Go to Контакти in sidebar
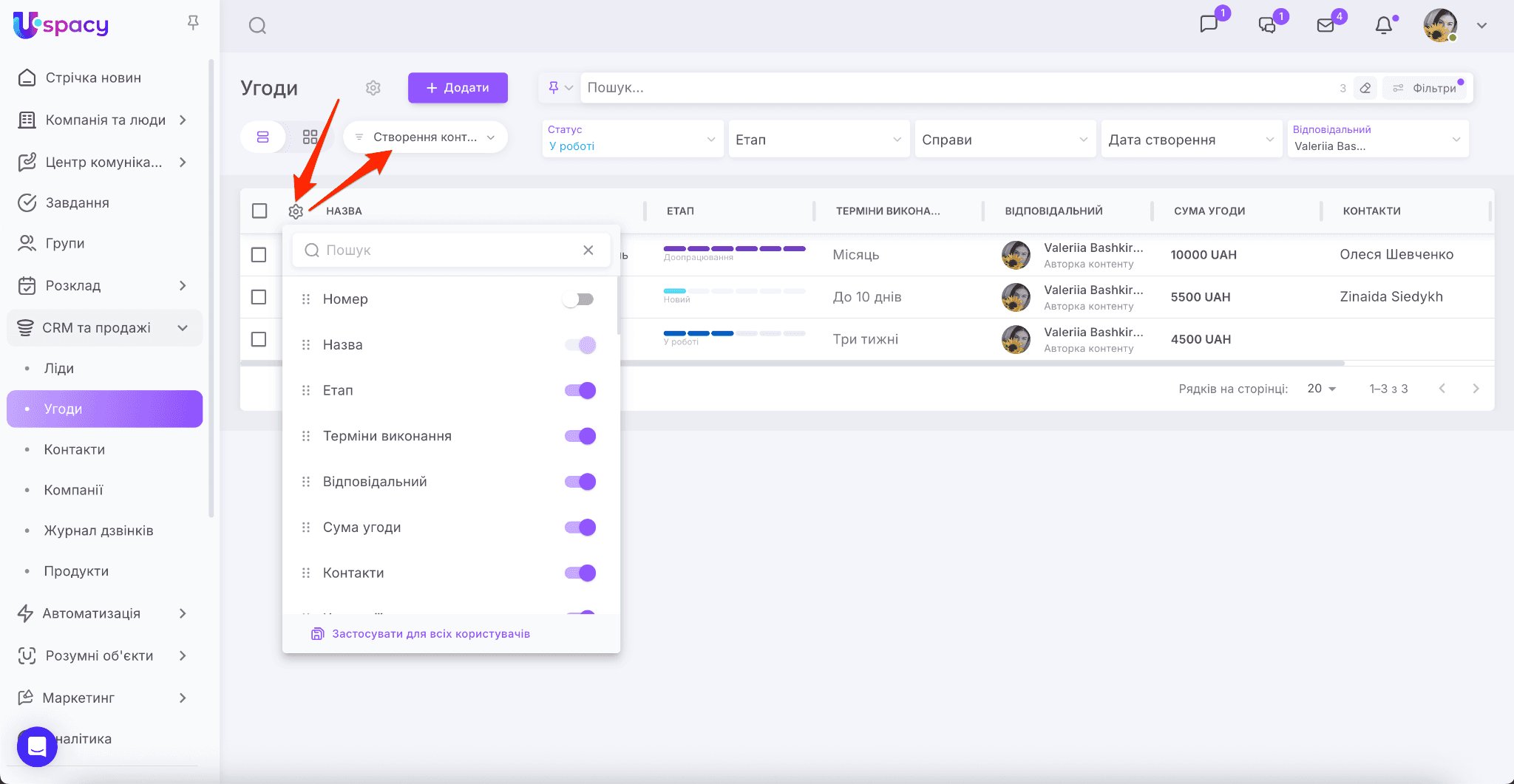Viewport: 1514px width, 784px height. coord(74,449)
